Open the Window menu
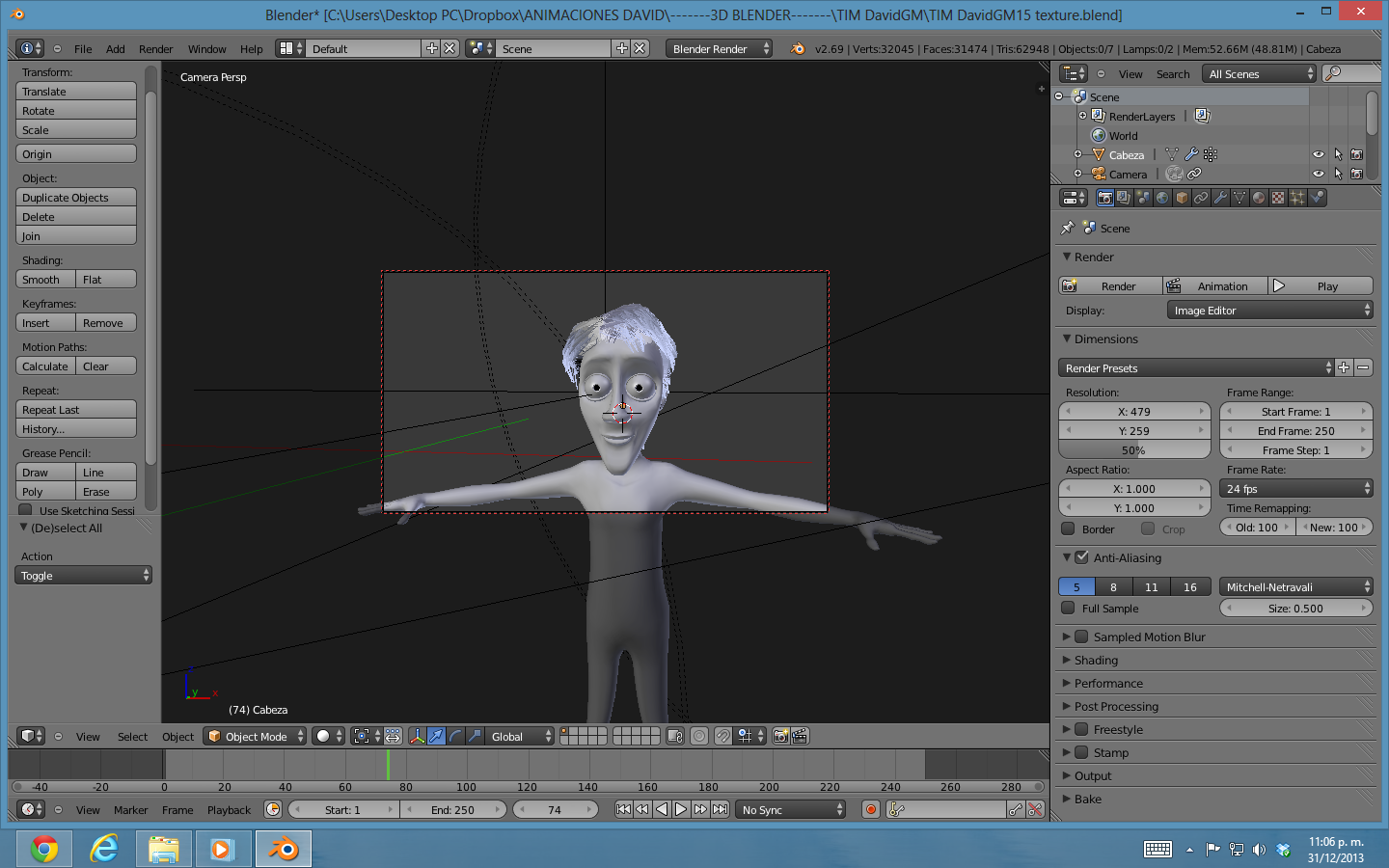 coord(206,49)
